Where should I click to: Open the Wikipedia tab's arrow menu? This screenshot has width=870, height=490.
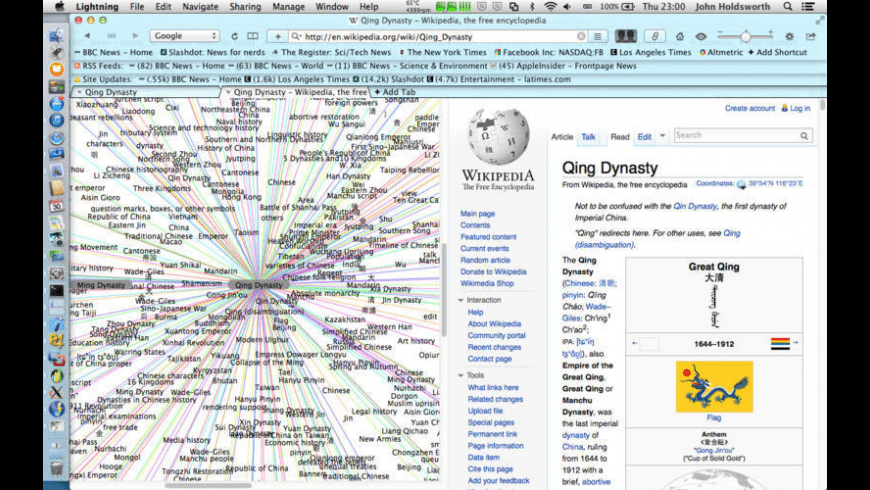tap(228, 92)
